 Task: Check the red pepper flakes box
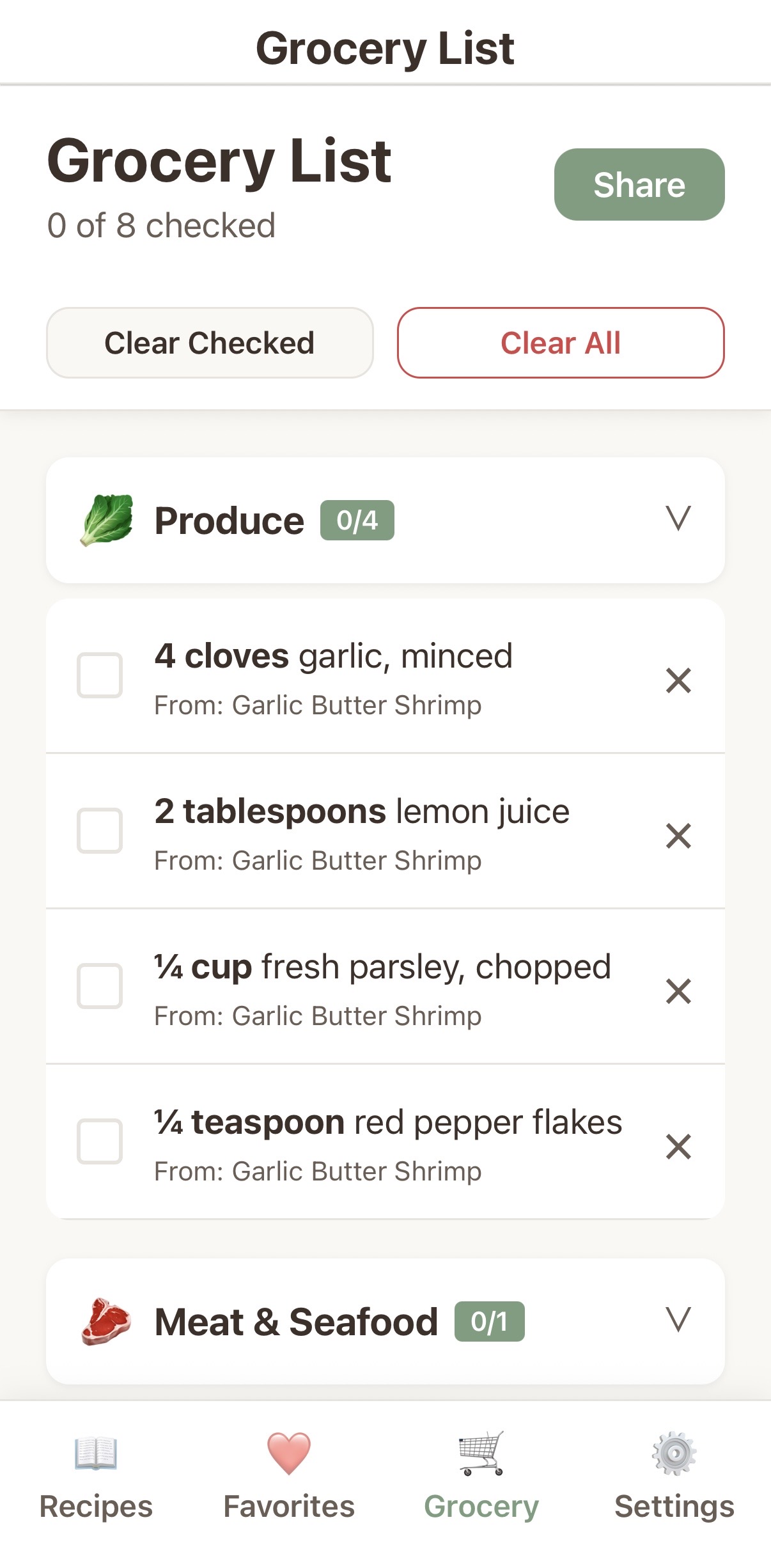click(100, 1141)
